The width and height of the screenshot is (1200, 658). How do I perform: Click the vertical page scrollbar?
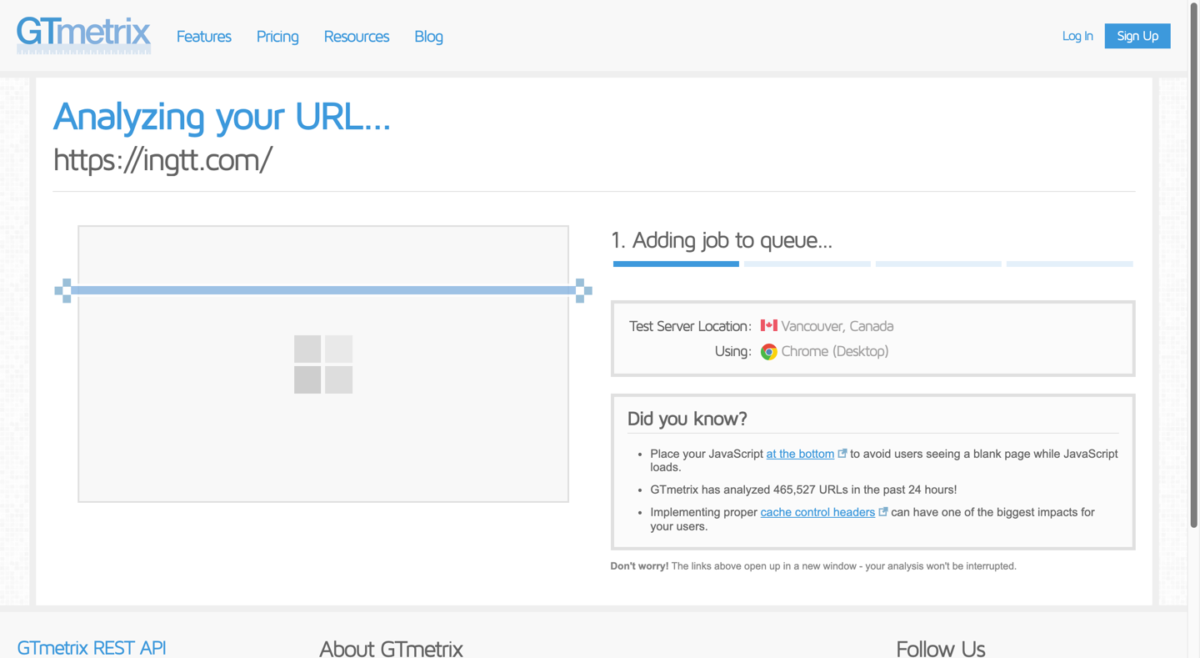(1193, 264)
